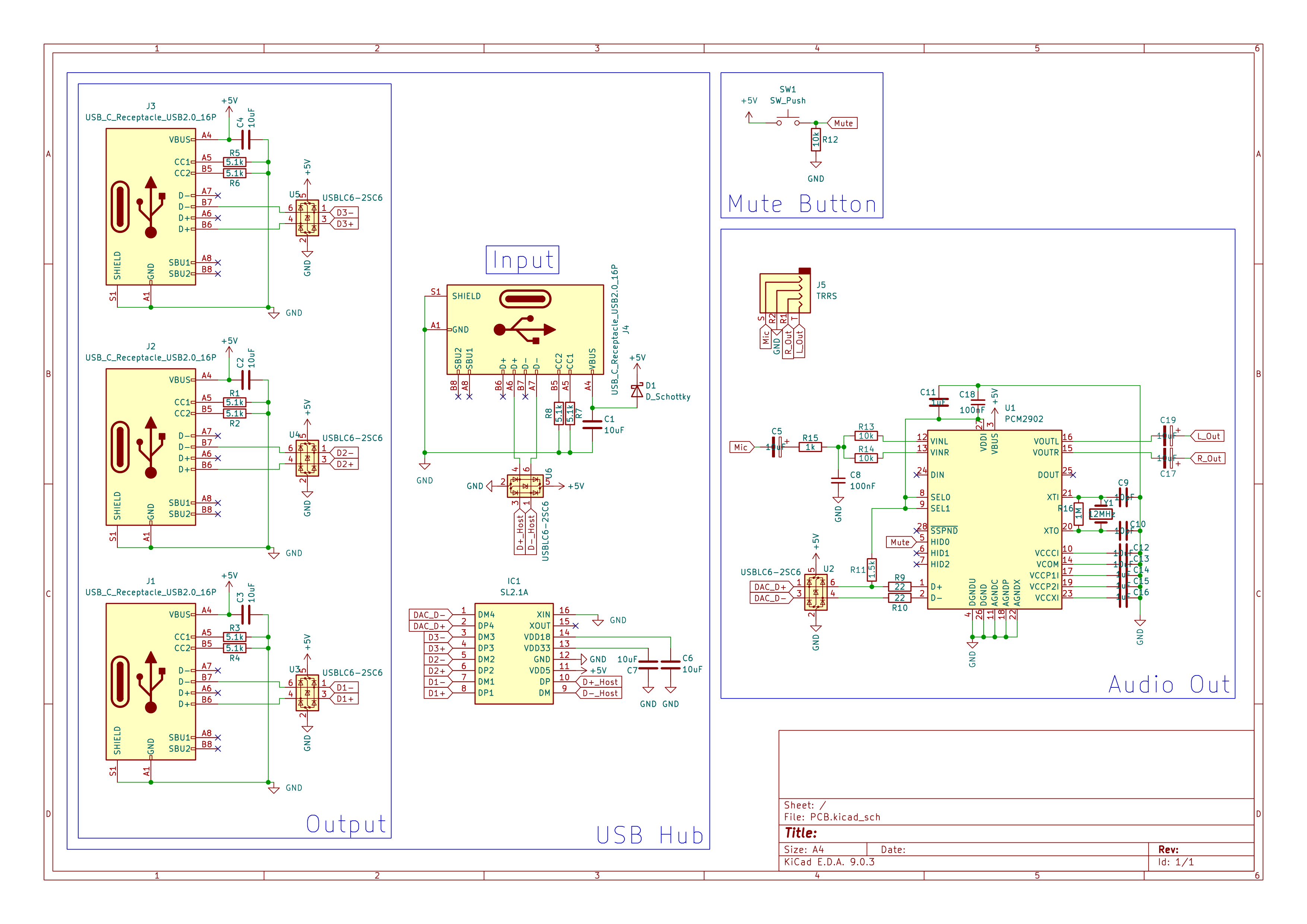The image size is (1307, 924).
Task: Click resistor R11 1.5k symbol
Action: [x=871, y=569]
